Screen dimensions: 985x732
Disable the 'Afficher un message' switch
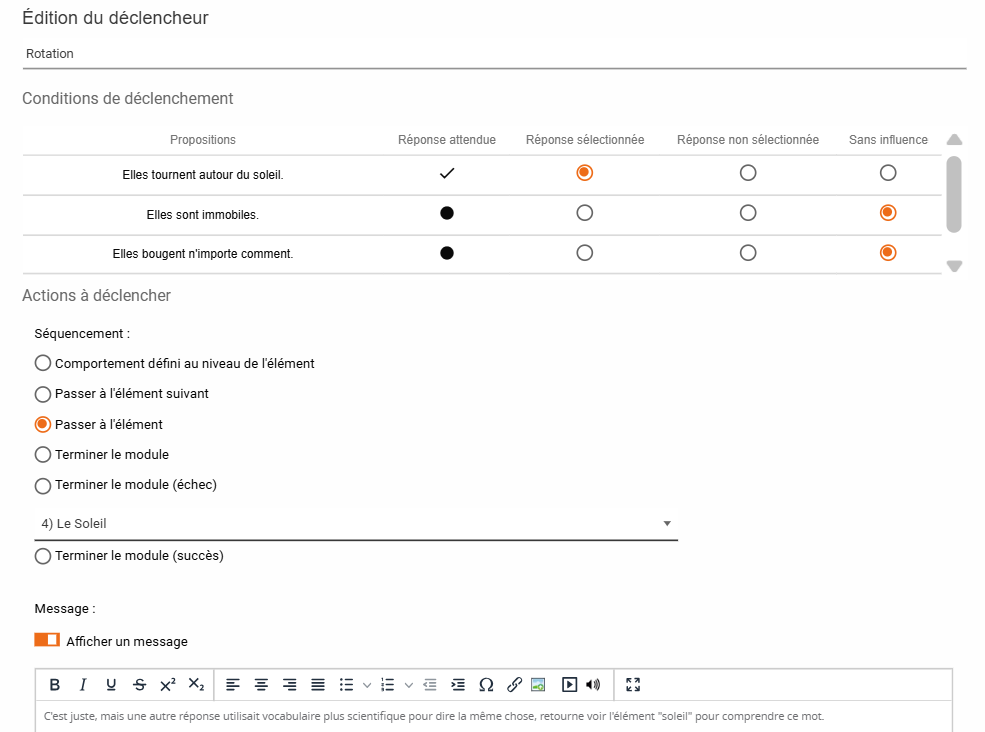click(47, 640)
